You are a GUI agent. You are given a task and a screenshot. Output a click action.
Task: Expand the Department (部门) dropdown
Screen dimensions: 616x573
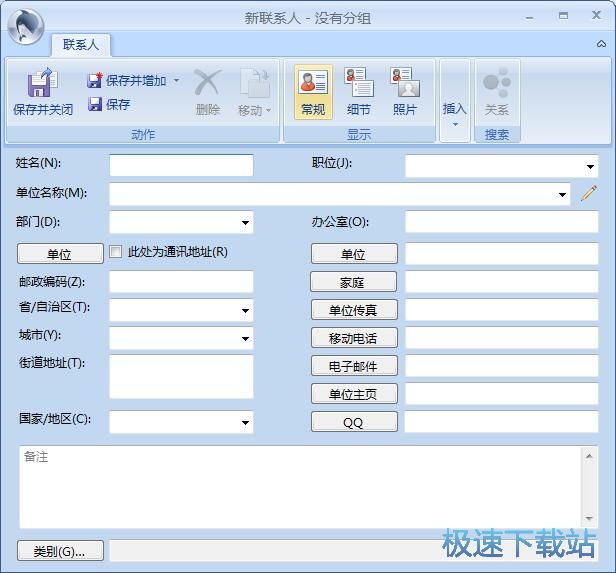pyautogui.click(x=245, y=223)
